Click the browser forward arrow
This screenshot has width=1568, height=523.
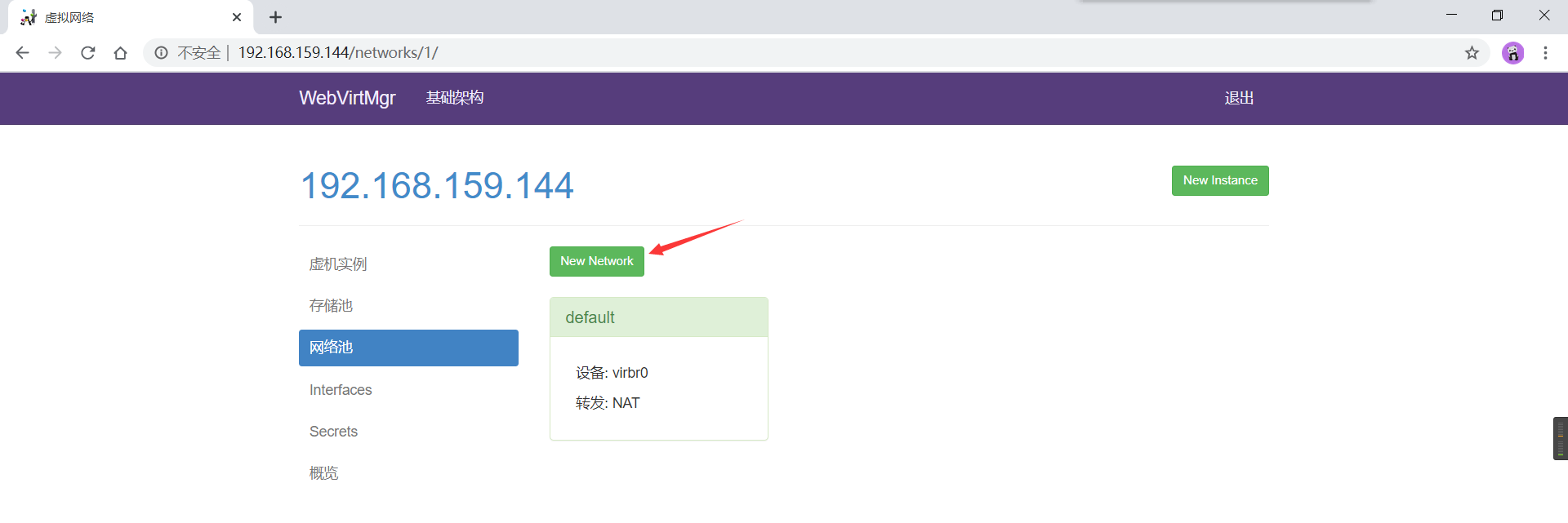(55, 53)
